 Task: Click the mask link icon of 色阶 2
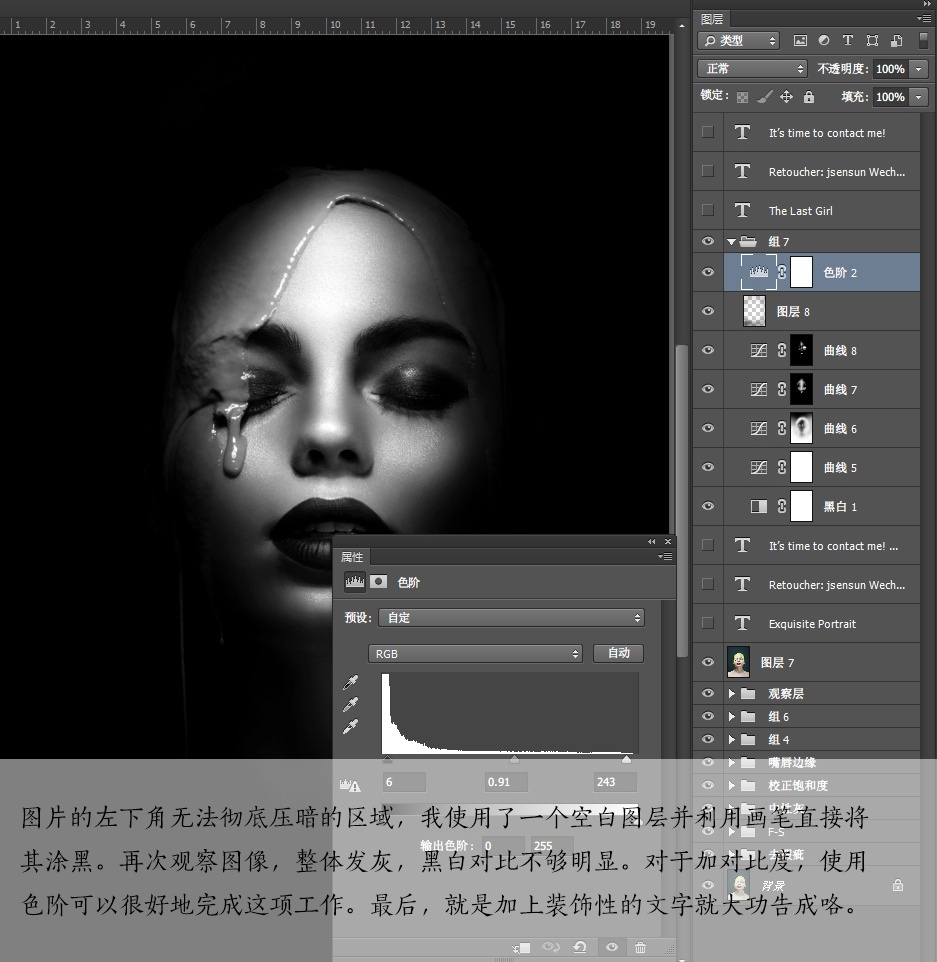click(x=782, y=272)
